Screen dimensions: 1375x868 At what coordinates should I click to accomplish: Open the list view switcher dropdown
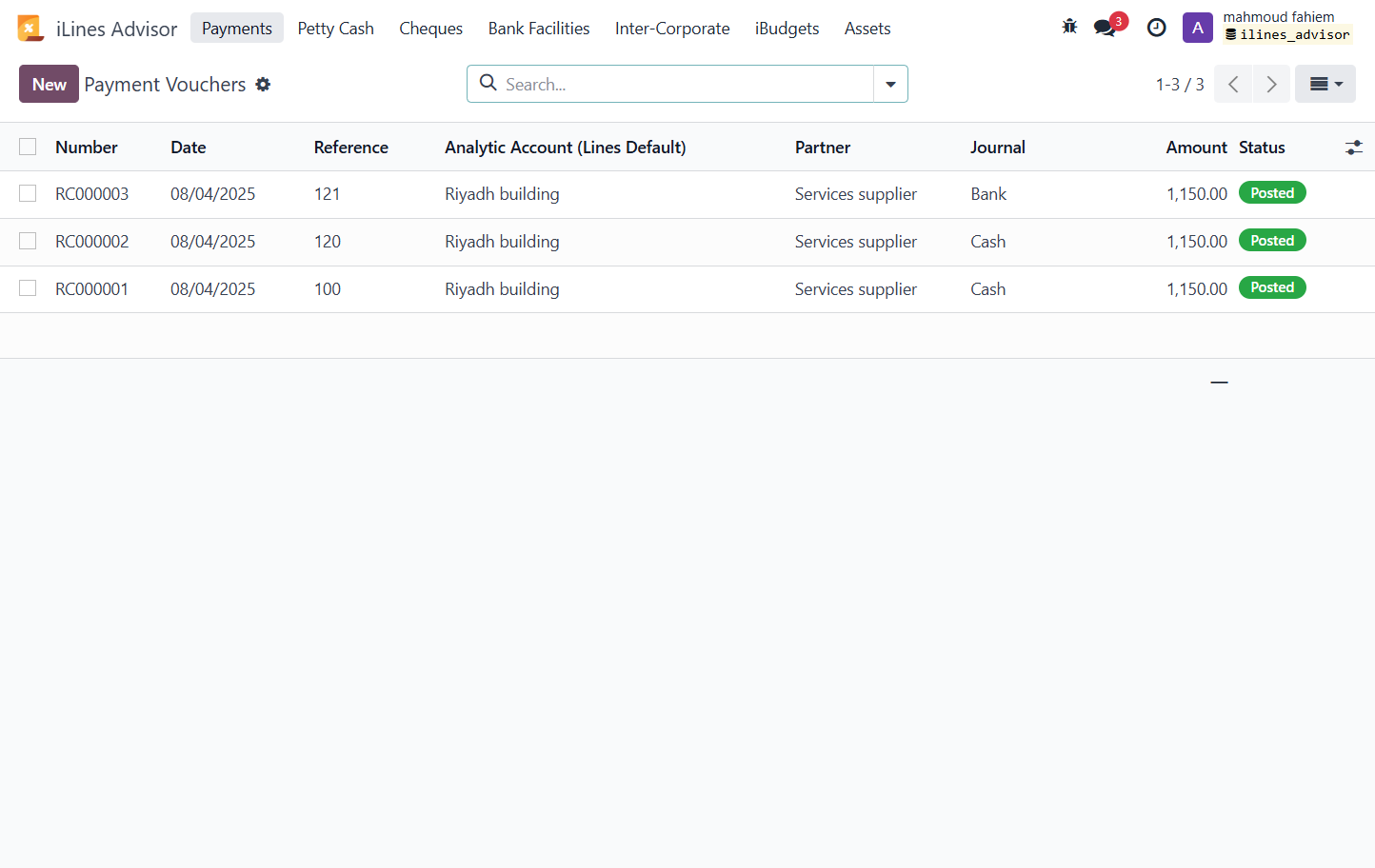tap(1325, 85)
